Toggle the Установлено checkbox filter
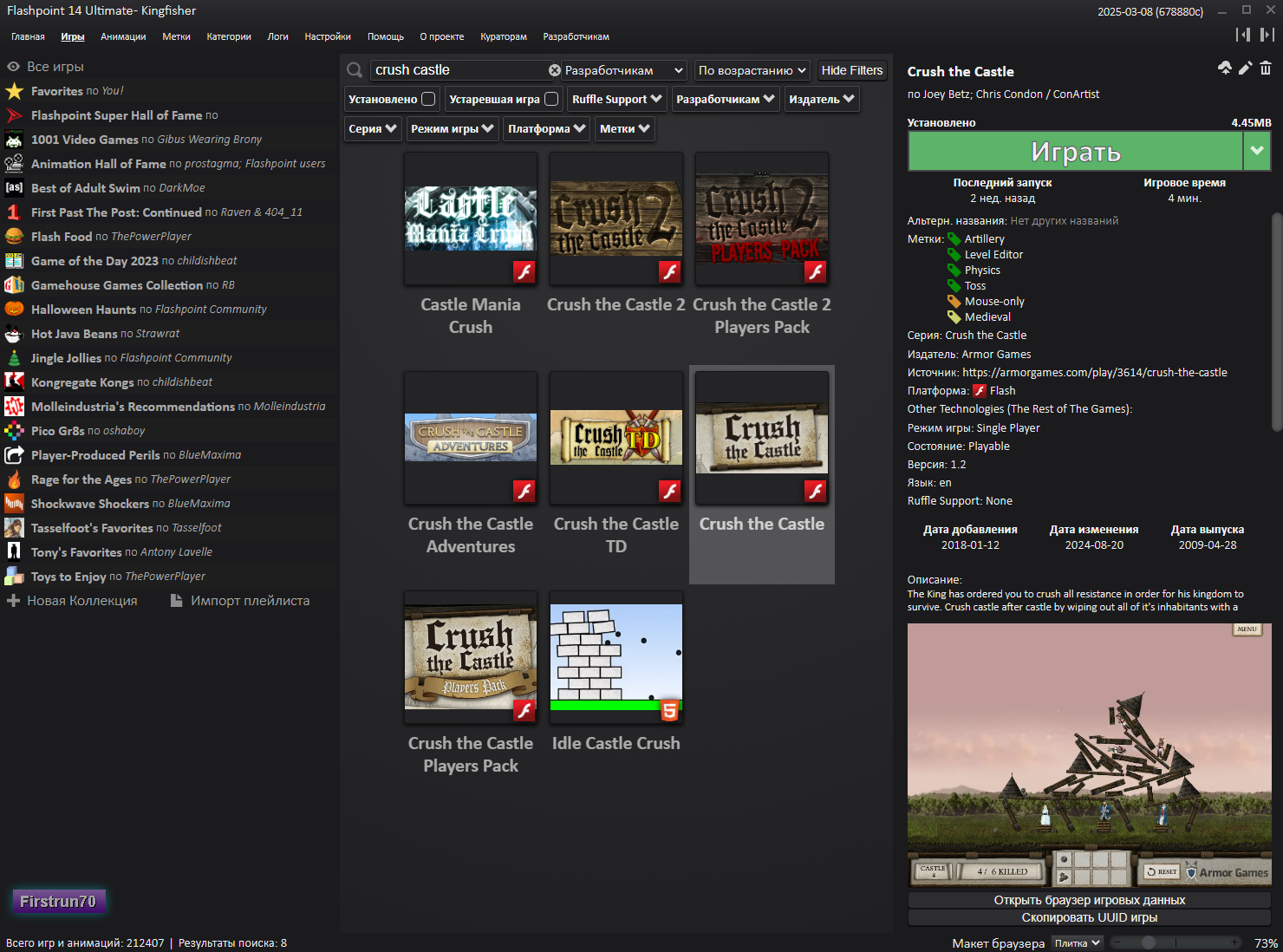1283x952 pixels. pyautogui.click(x=428, y=99)
